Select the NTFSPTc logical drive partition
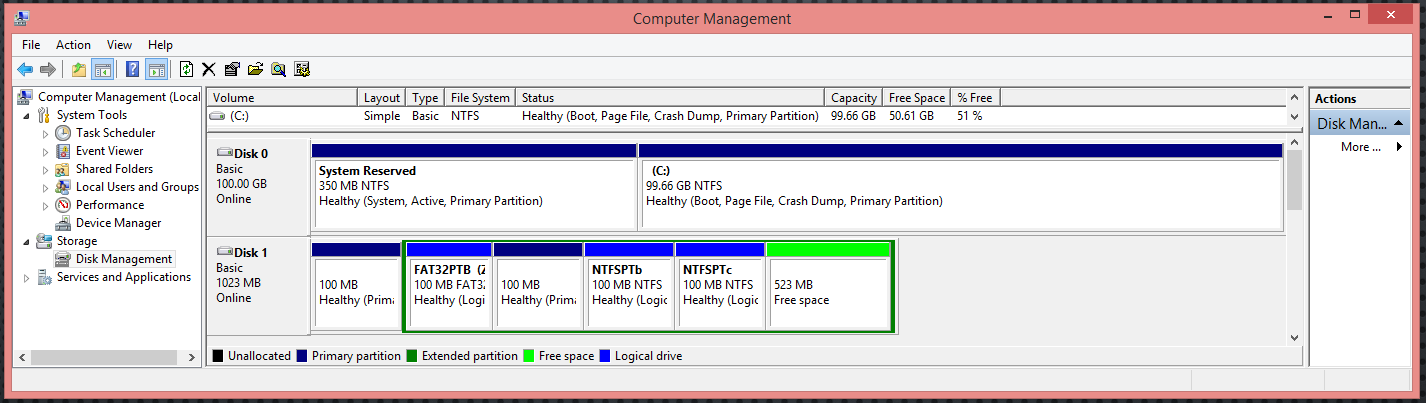Image resolution: width=1426 pixels, height=403 pixels. [719, 284]
